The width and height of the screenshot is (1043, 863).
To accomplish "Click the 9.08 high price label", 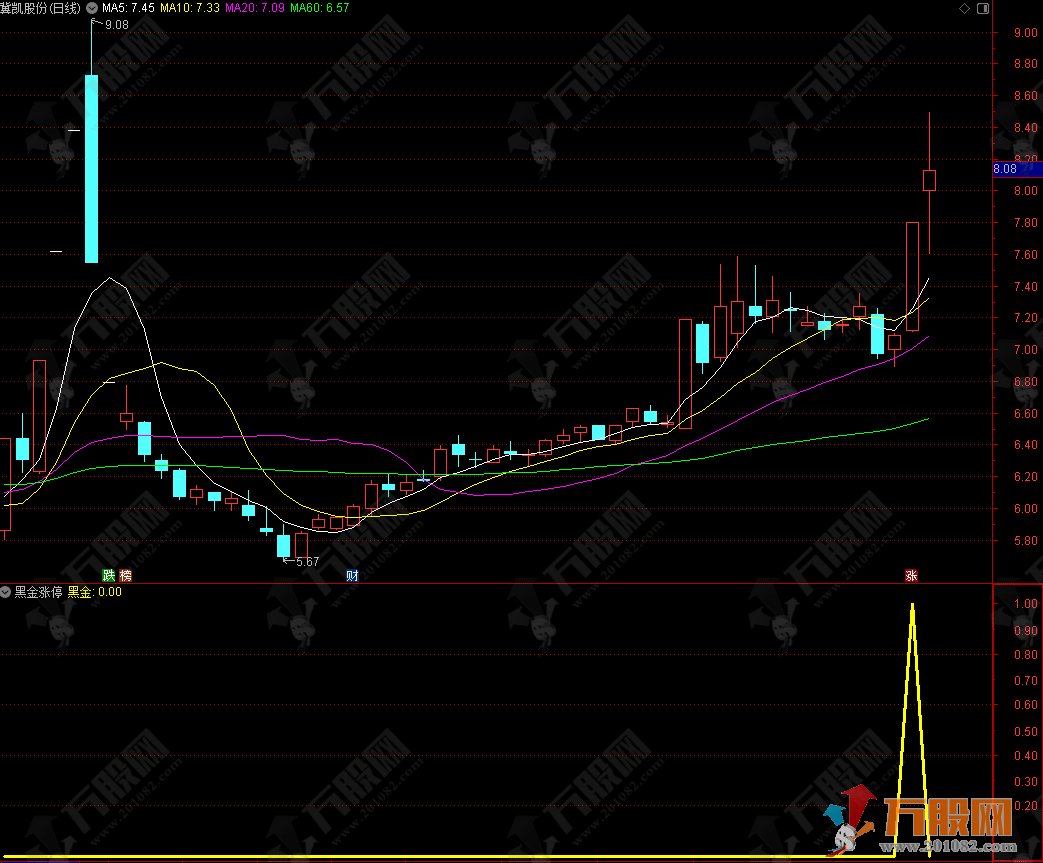I will [116, 25].
